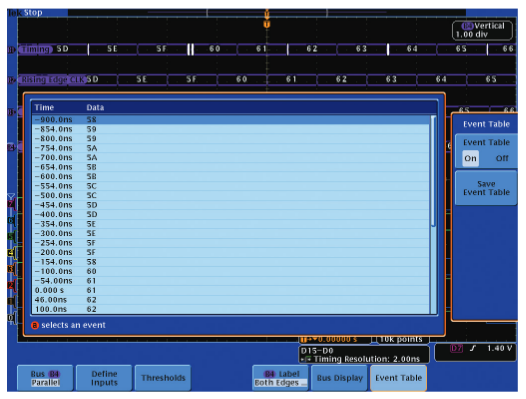Select digital channel 3 indicator
526x399 pixels.
(x=11, y=269)
